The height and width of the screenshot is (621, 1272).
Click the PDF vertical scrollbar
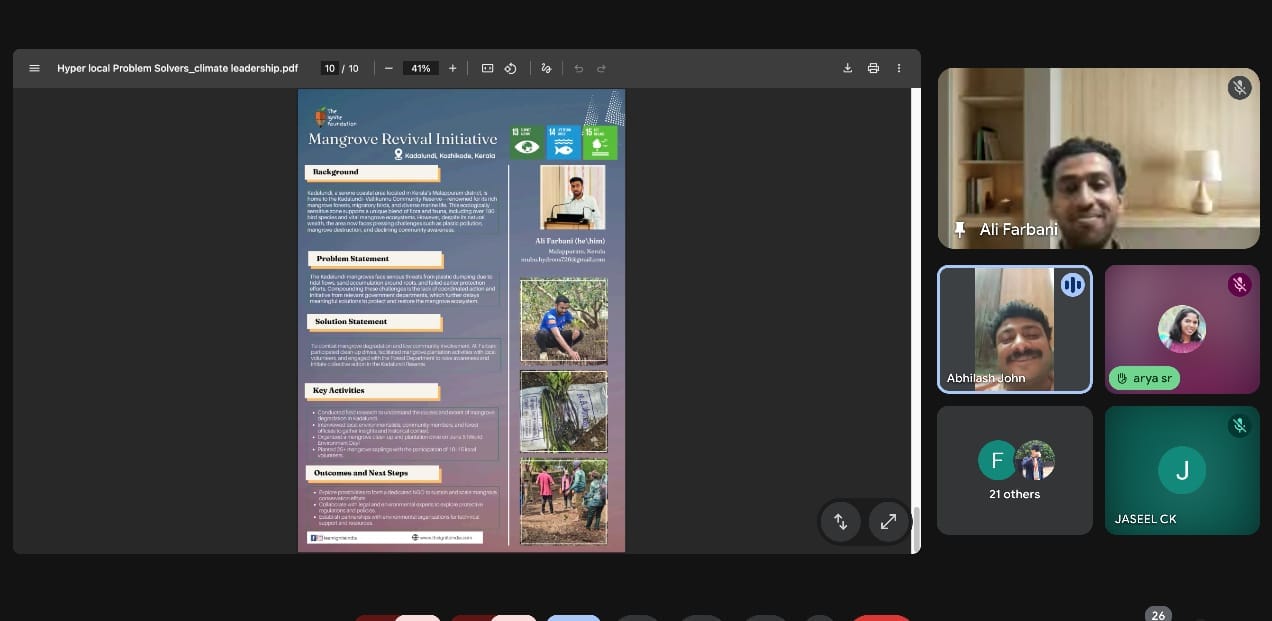tap(915, 528)
